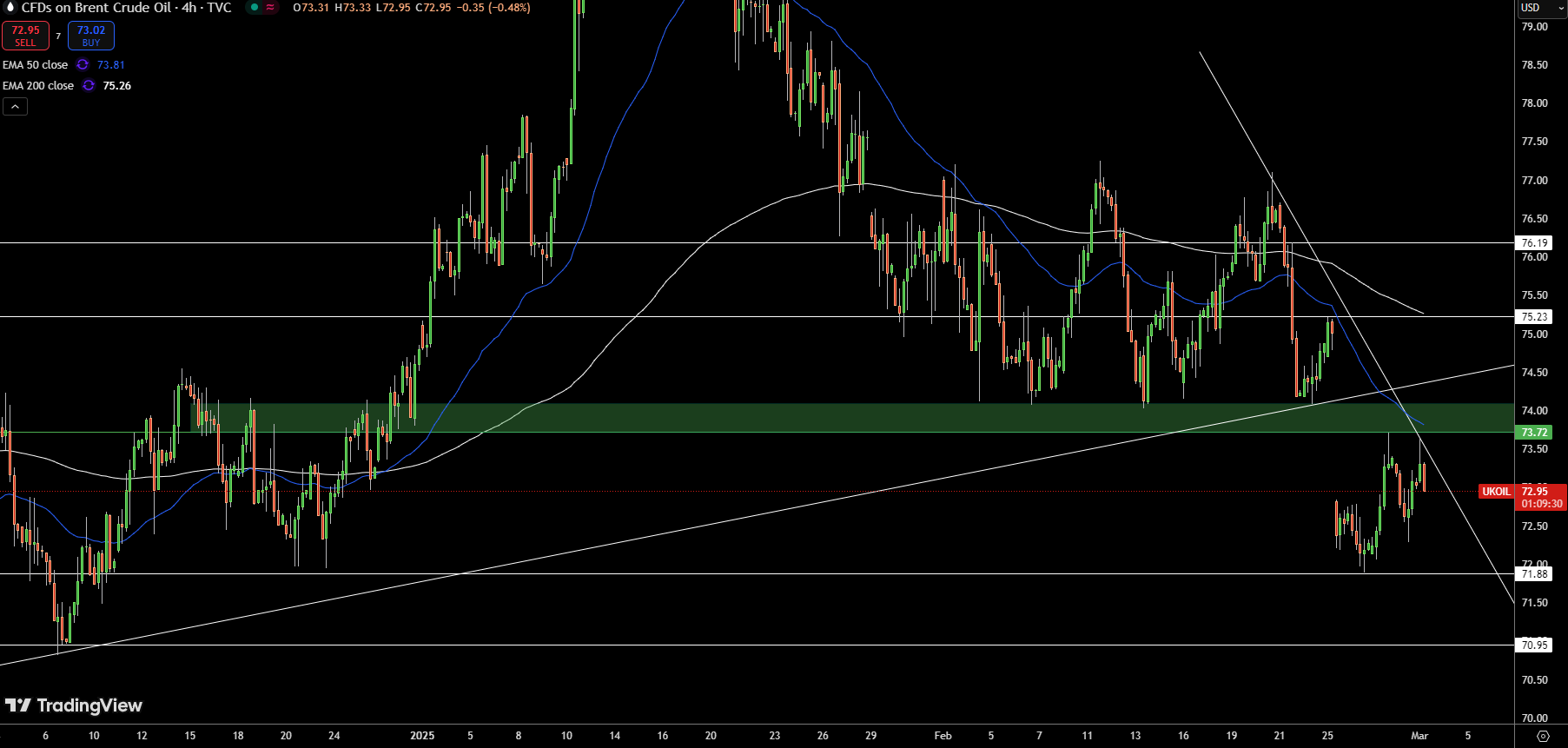Click the C72.95 close price value
The image size is (1568, 748).
[433, 7]
